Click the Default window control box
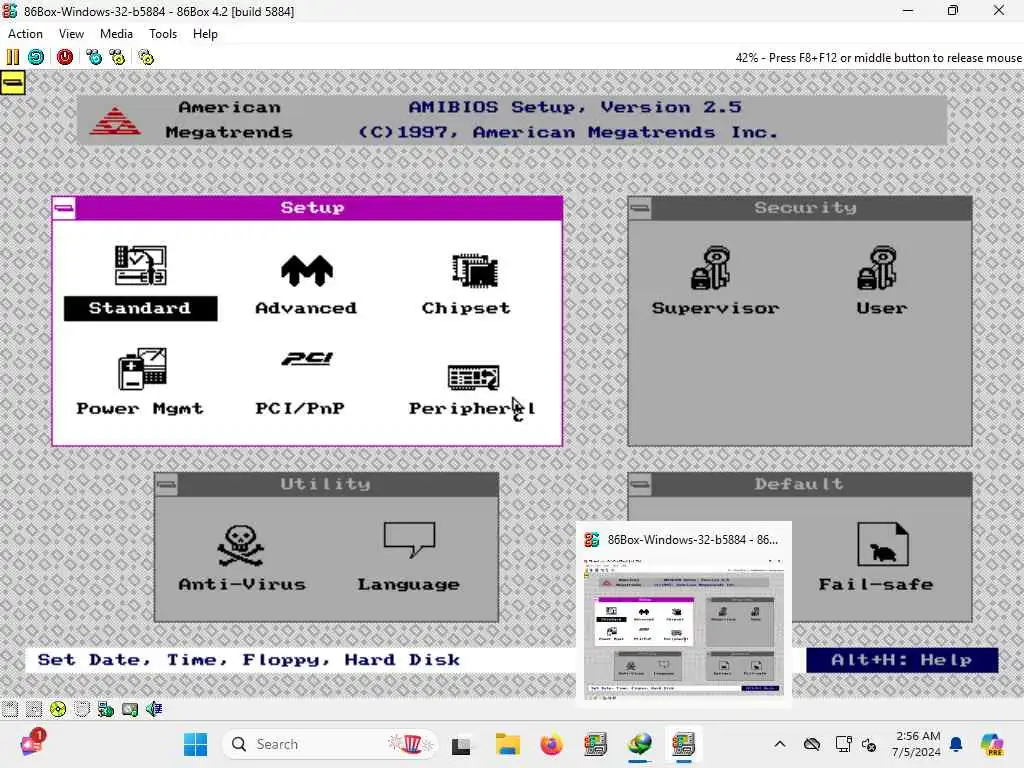1024x768 pixels. click(640, 485)
